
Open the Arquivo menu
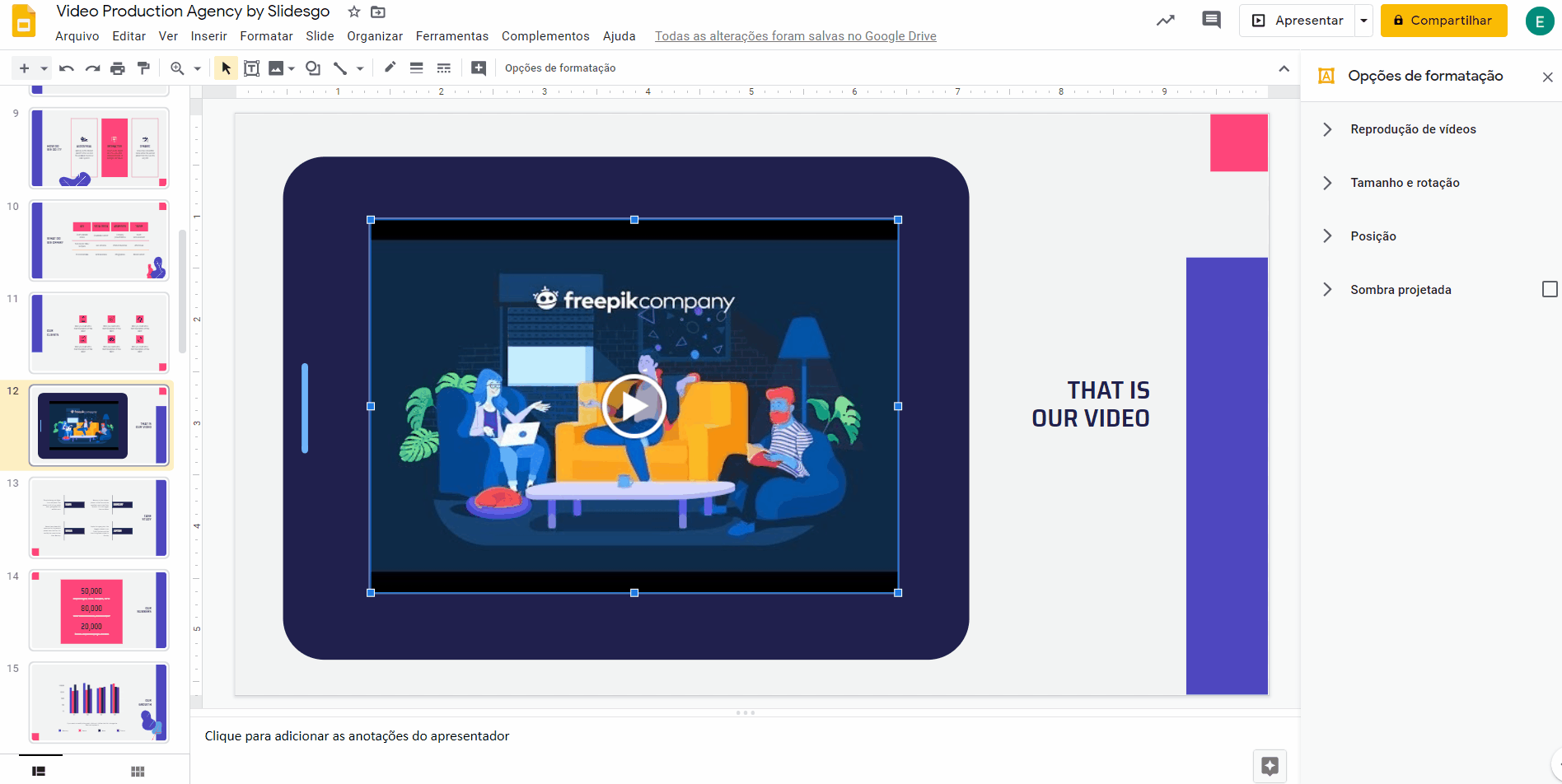point(77,36)
